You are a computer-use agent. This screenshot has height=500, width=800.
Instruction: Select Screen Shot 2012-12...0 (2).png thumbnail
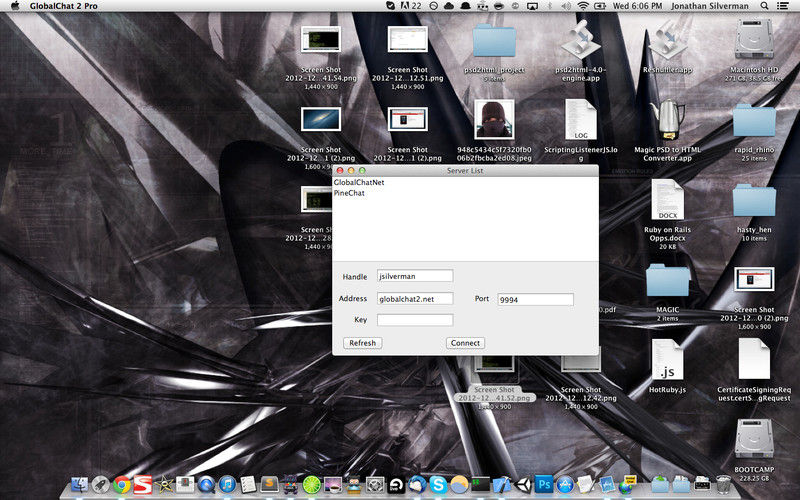[x=754, y=279]
